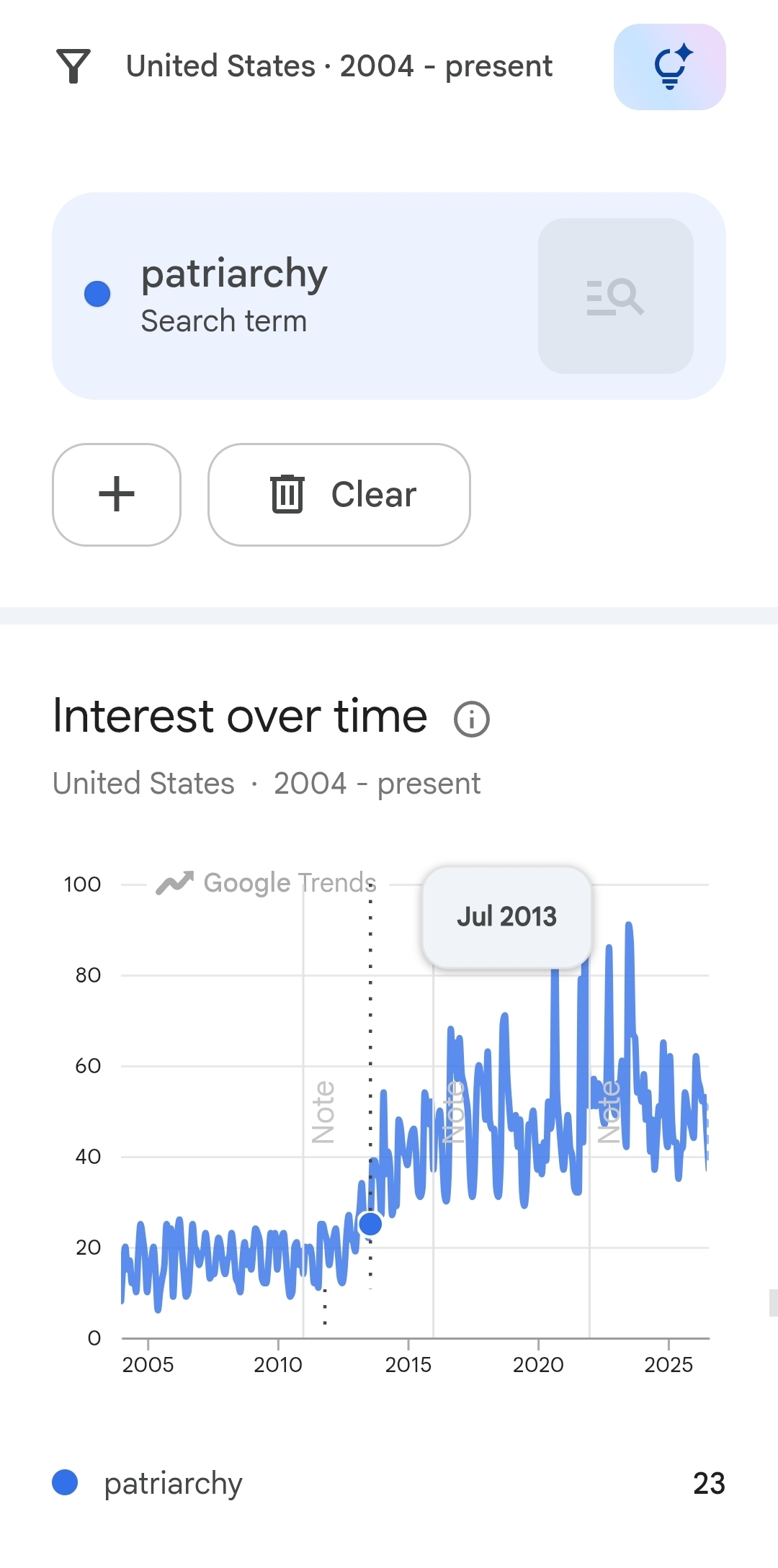
Task: Open United States 2004 - present filter
Action: (x=339, y=66)
